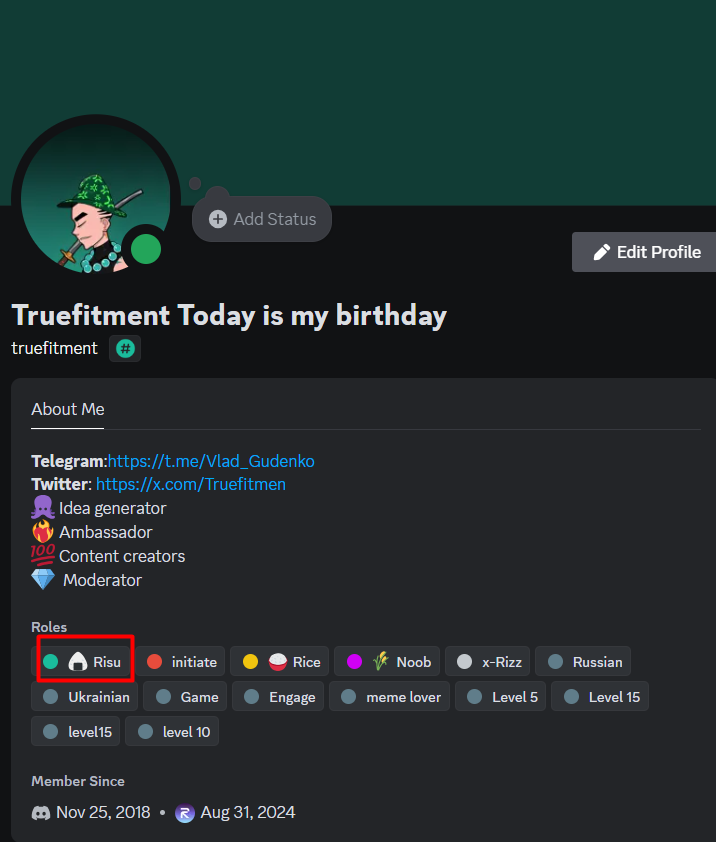This screenshot has width=716, height=842.
Task: Open the Twitter x.com/Truefitmen link
Action: coord(191,484)
